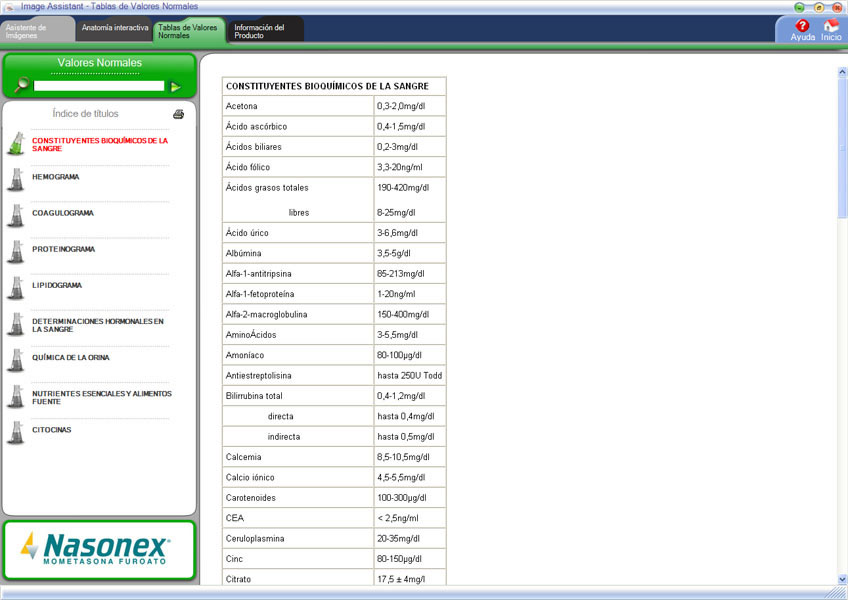Select the Acetona row label

(241, 106)
